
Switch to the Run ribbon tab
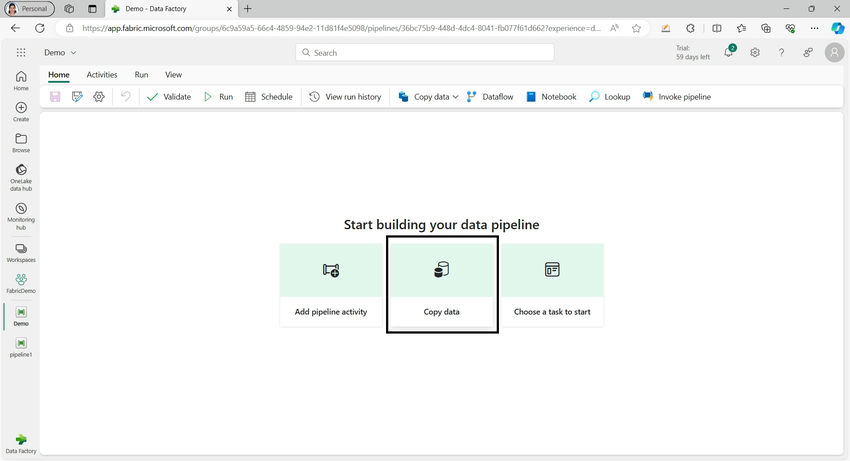point(141,75)
